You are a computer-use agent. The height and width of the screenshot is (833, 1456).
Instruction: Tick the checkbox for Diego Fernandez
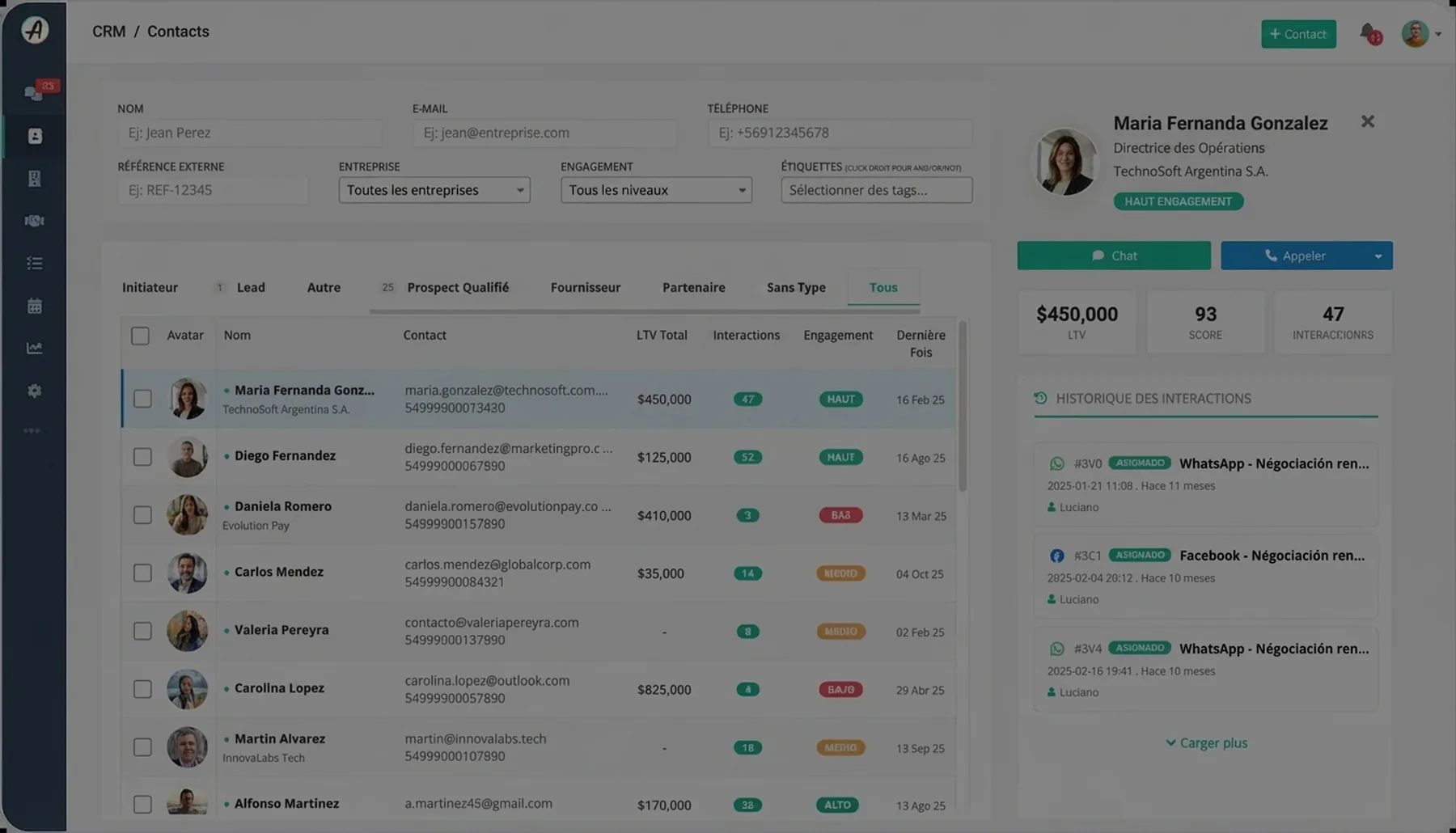pos(142,457)
